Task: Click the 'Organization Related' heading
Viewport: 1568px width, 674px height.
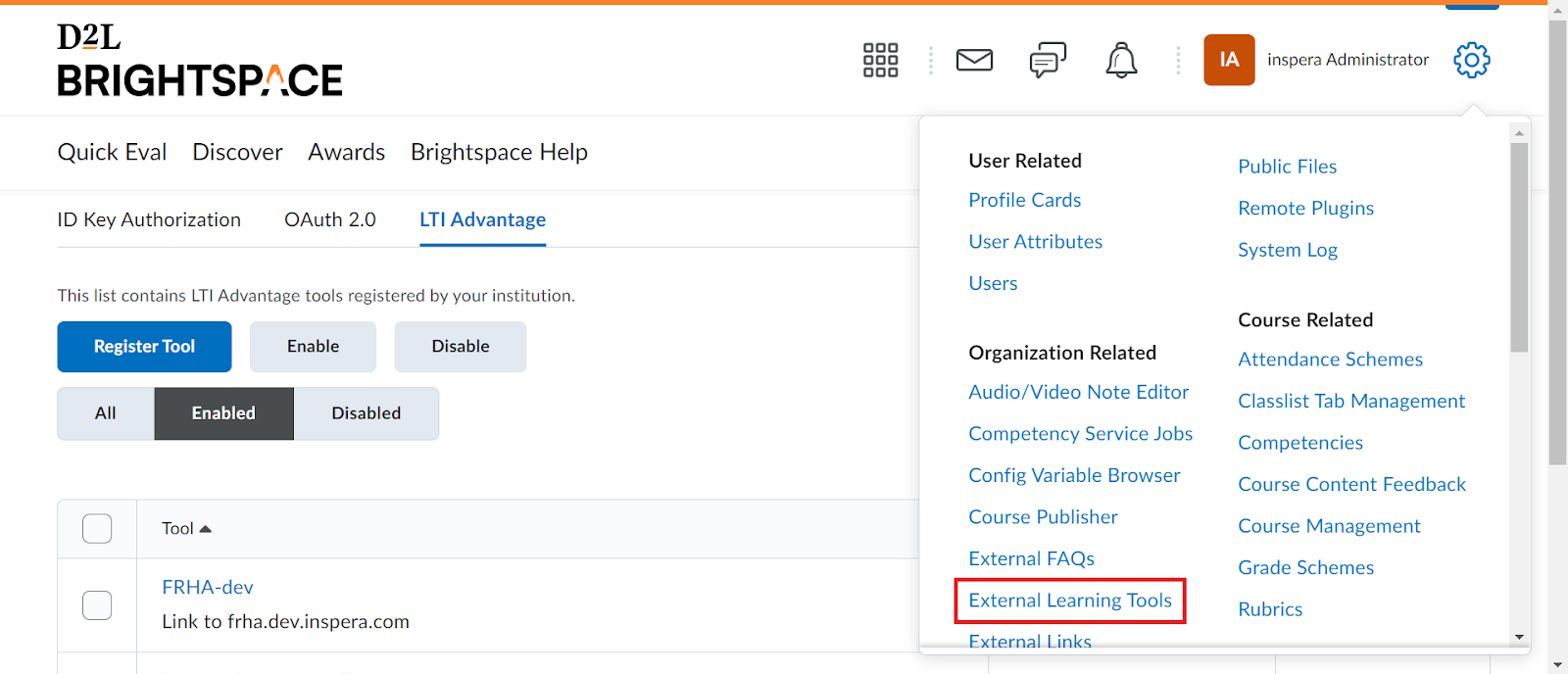Action: pyautogui.click(x=1062, y=353)
